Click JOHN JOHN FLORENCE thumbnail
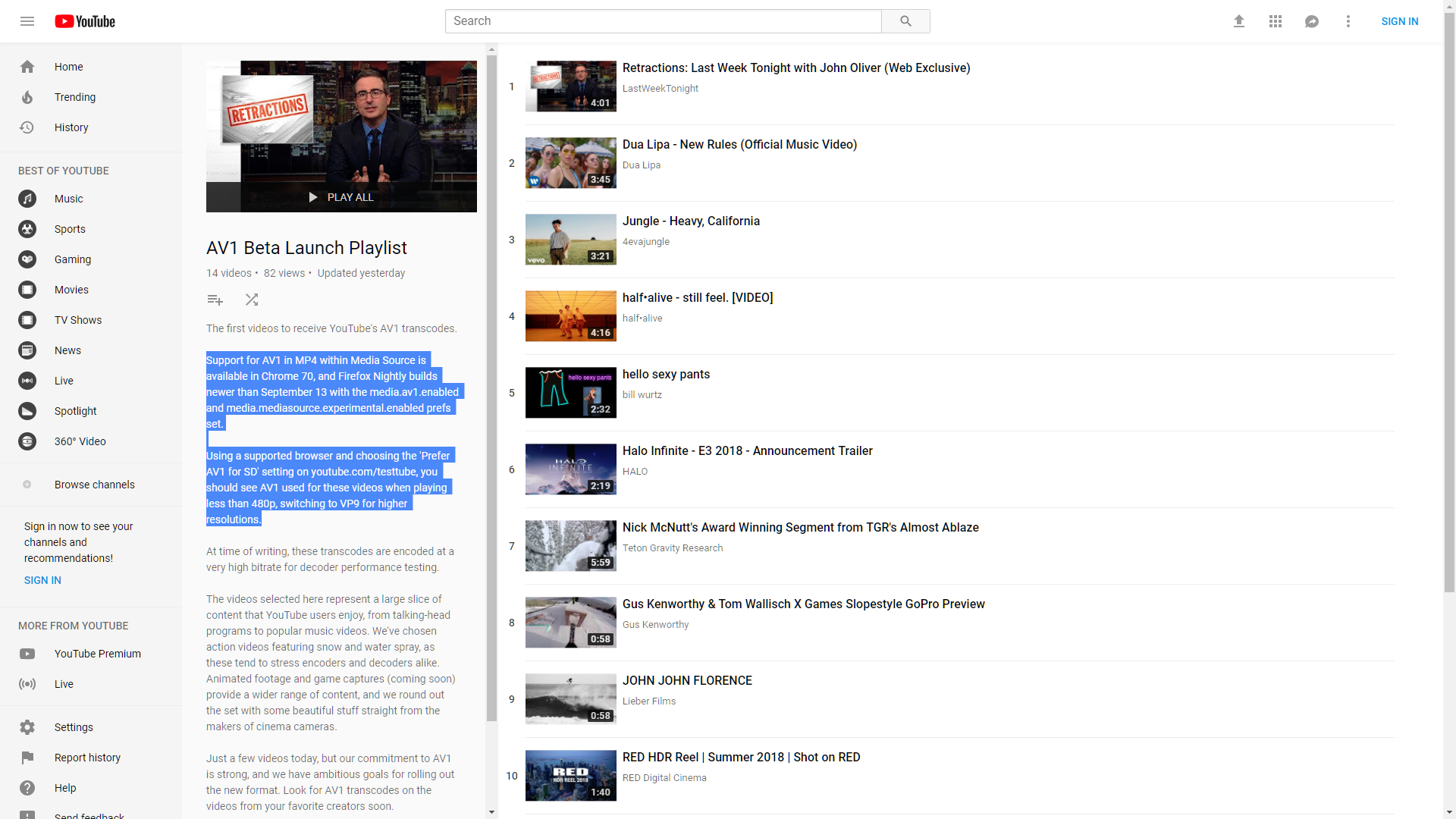The width and height of the screenshot is (1456, 819). tap(571, 699)
